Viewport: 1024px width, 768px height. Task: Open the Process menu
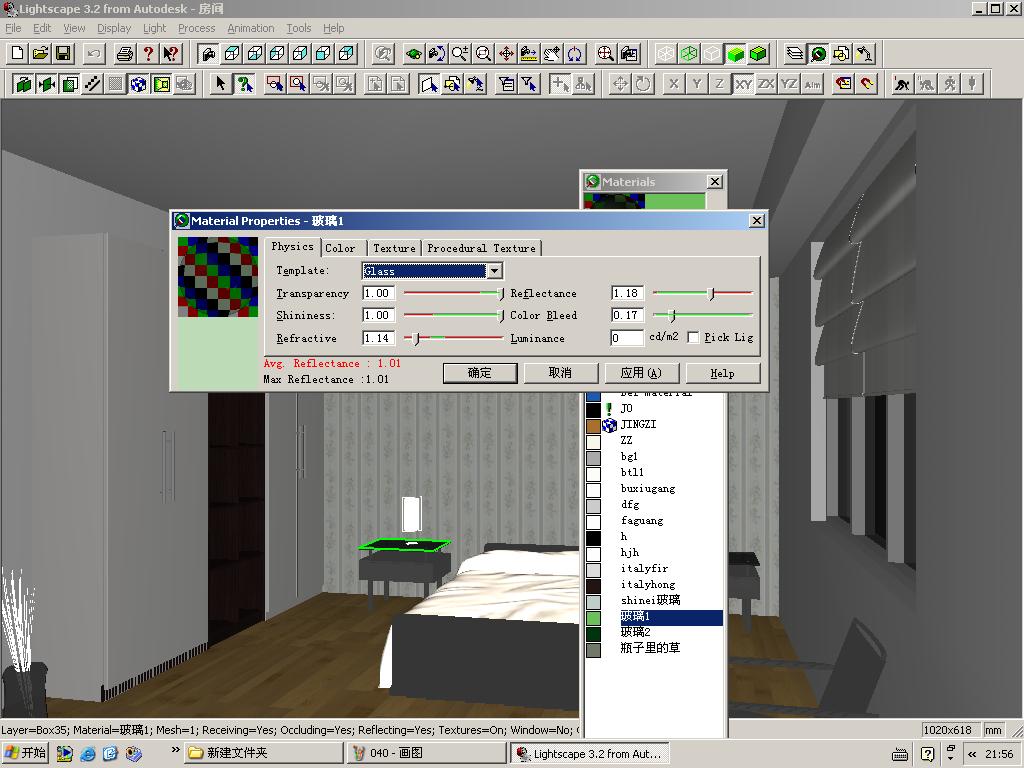196,28
